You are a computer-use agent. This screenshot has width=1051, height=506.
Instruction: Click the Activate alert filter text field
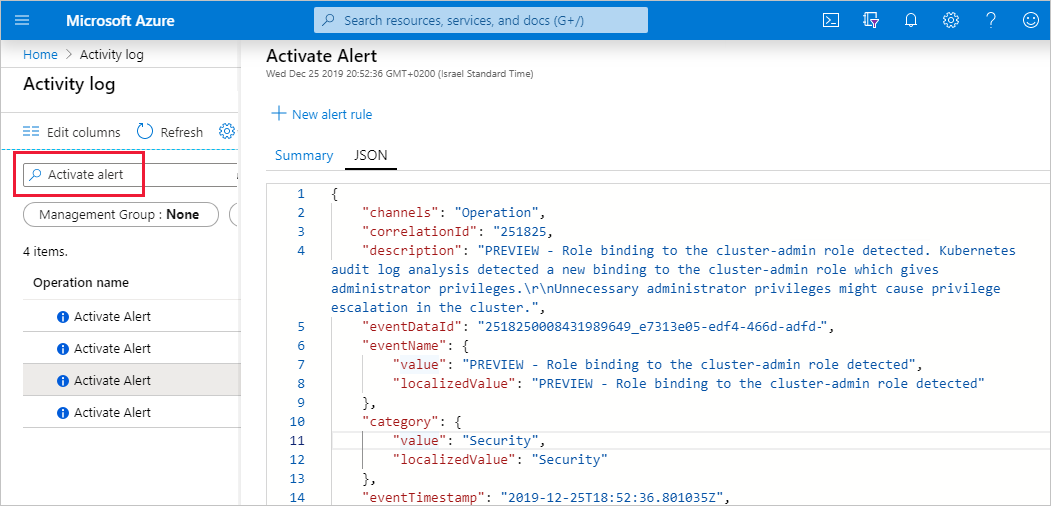click(131, 174)
